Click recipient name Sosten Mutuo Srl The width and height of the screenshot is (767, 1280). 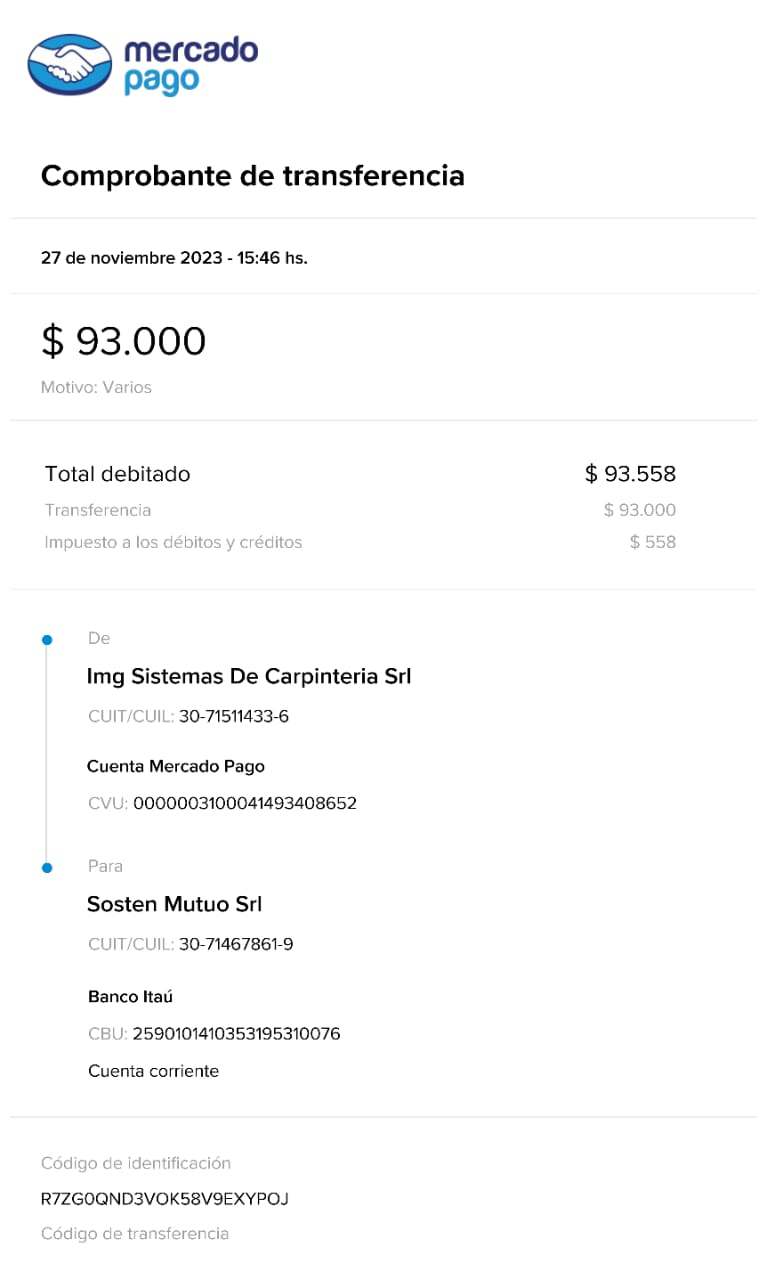tap(174, 904)
